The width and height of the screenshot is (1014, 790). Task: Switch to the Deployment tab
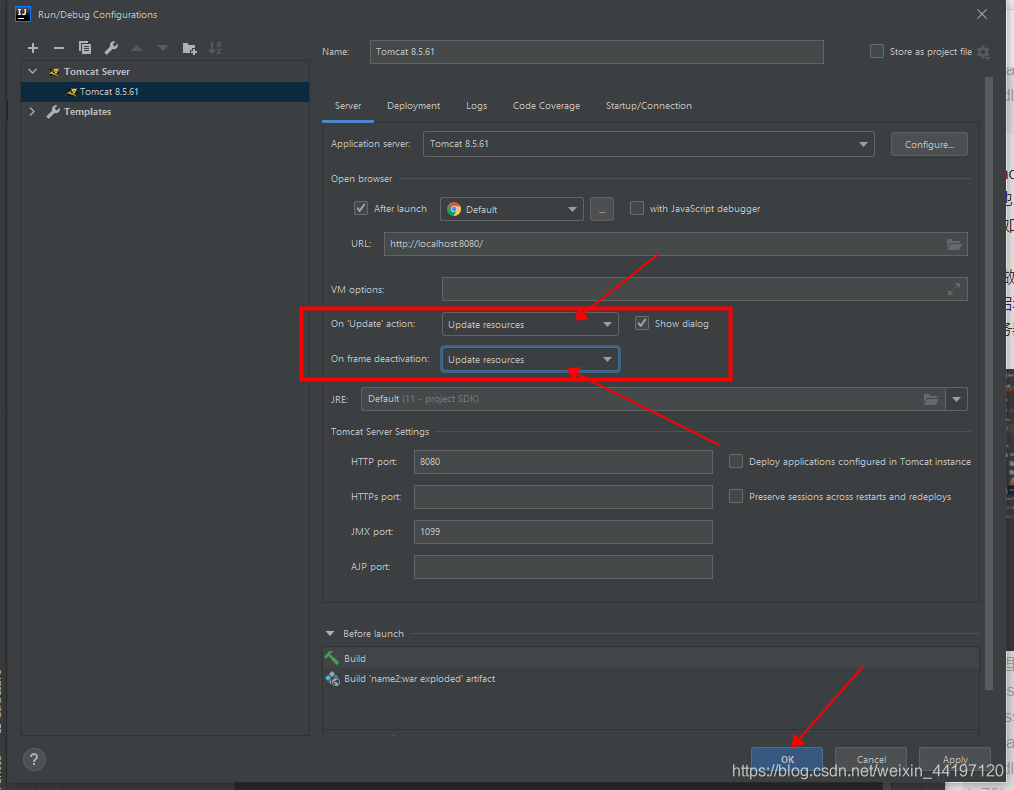(413, 106)
